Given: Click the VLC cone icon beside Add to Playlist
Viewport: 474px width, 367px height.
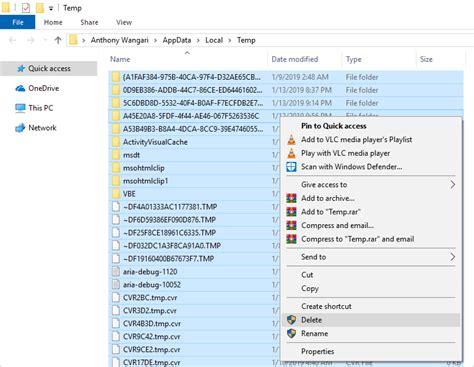Looking at the screenshot, I should pos(291,140).
